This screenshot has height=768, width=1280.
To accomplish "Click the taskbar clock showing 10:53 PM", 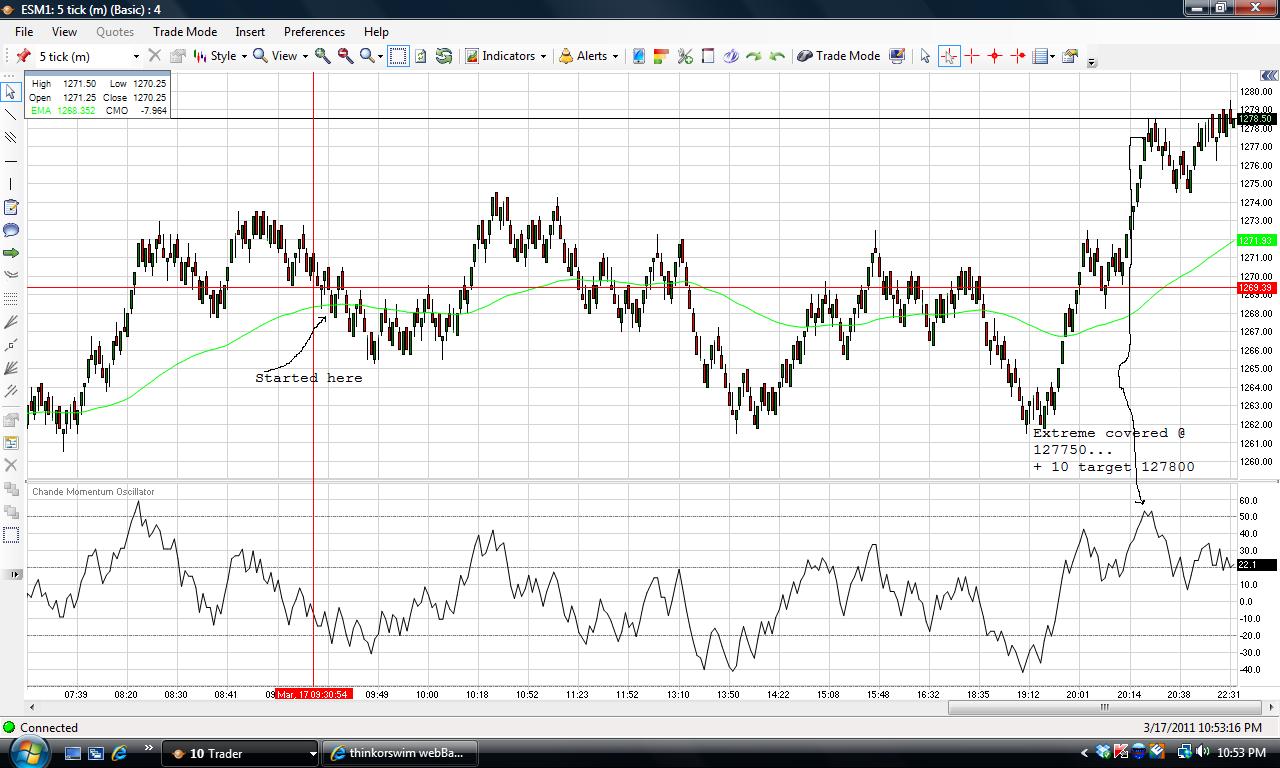I will click(1244, 753).
